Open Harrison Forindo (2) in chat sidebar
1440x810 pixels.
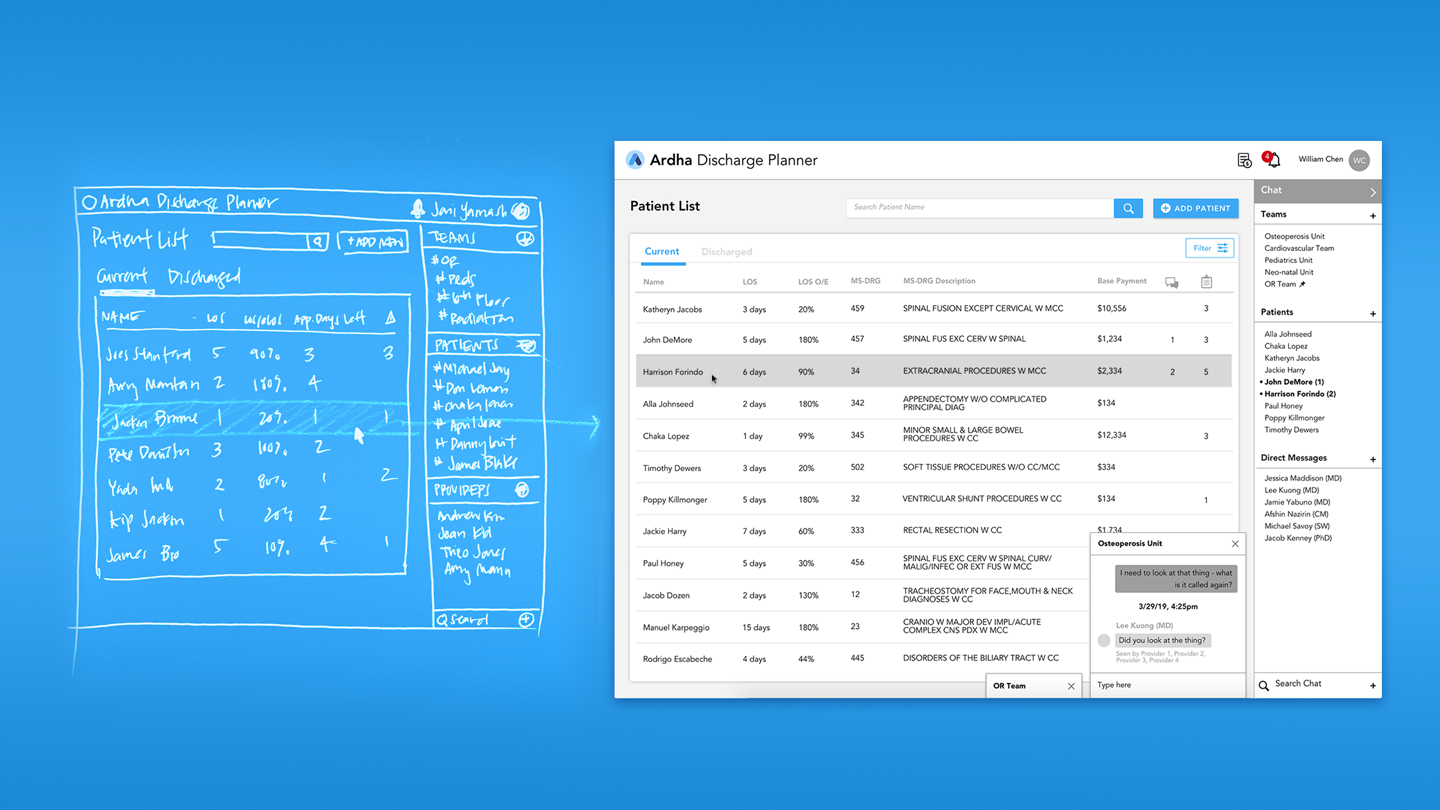(1299, 394)
